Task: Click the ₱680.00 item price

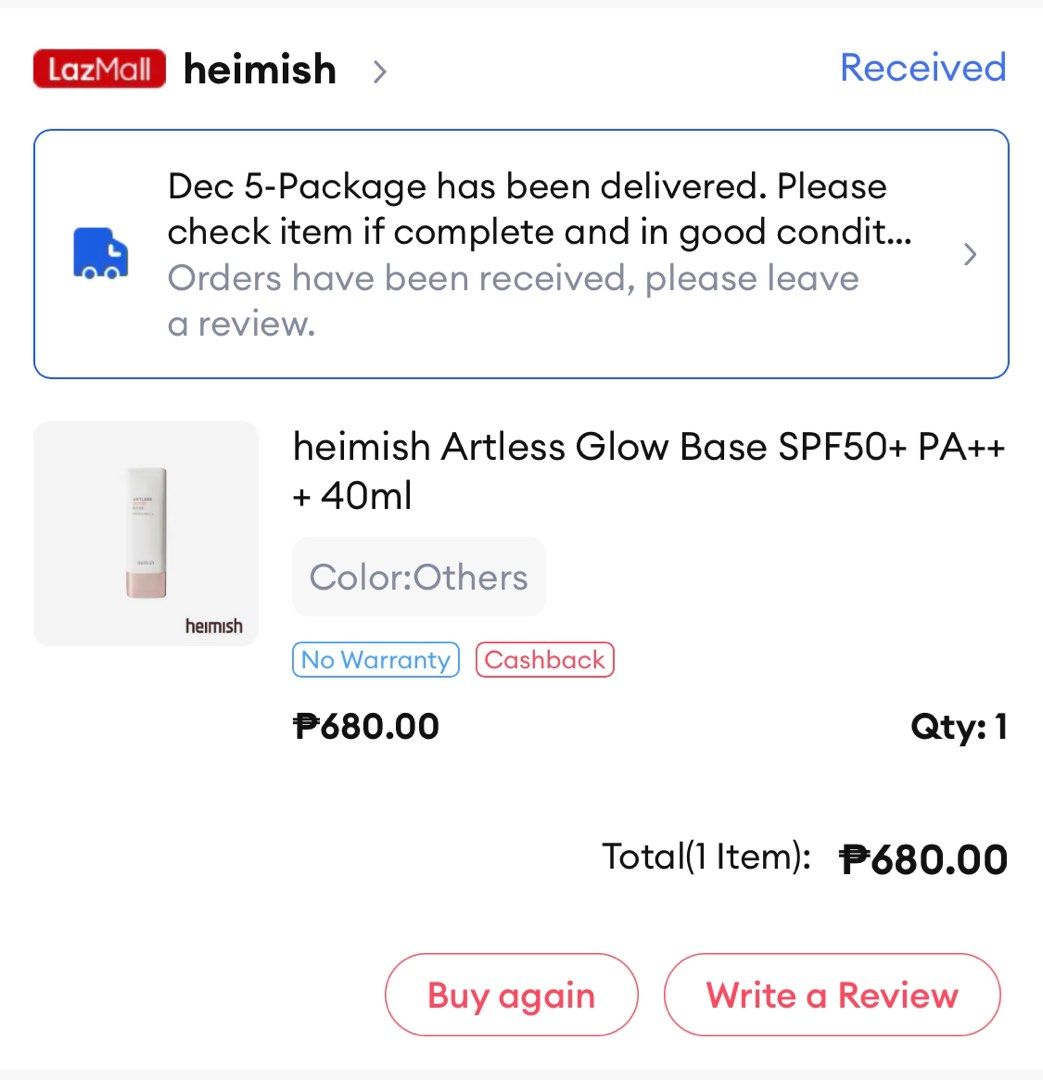Action: tap(367, 725)
